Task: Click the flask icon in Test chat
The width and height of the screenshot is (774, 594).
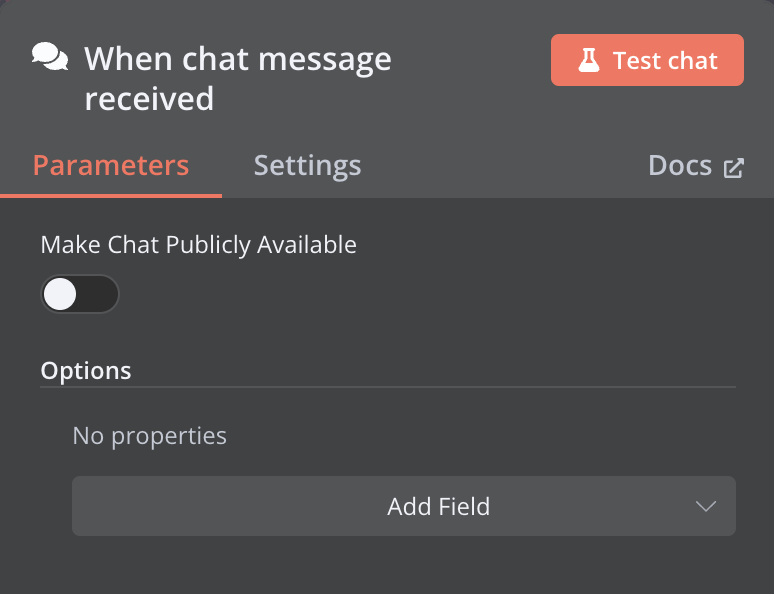Action: (x=588, y=61)
